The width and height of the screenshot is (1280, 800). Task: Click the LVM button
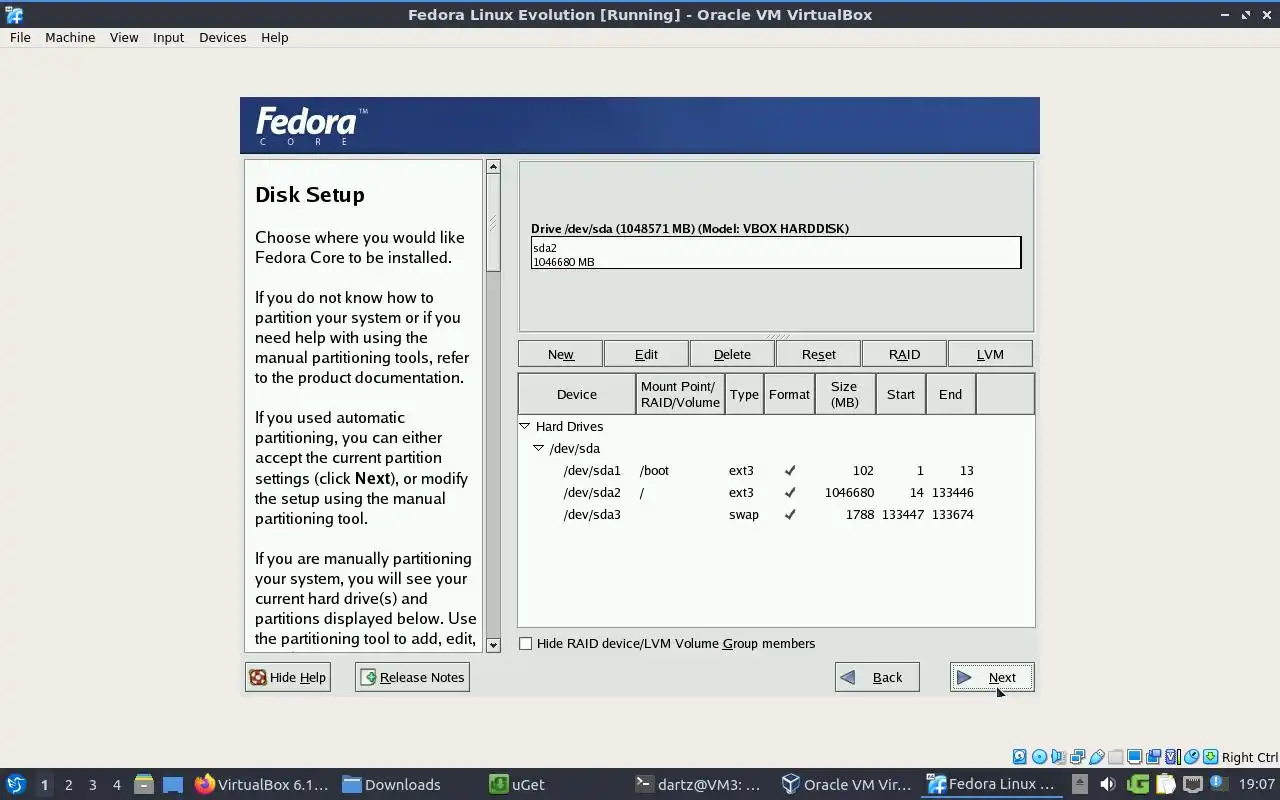click(990, 354)
